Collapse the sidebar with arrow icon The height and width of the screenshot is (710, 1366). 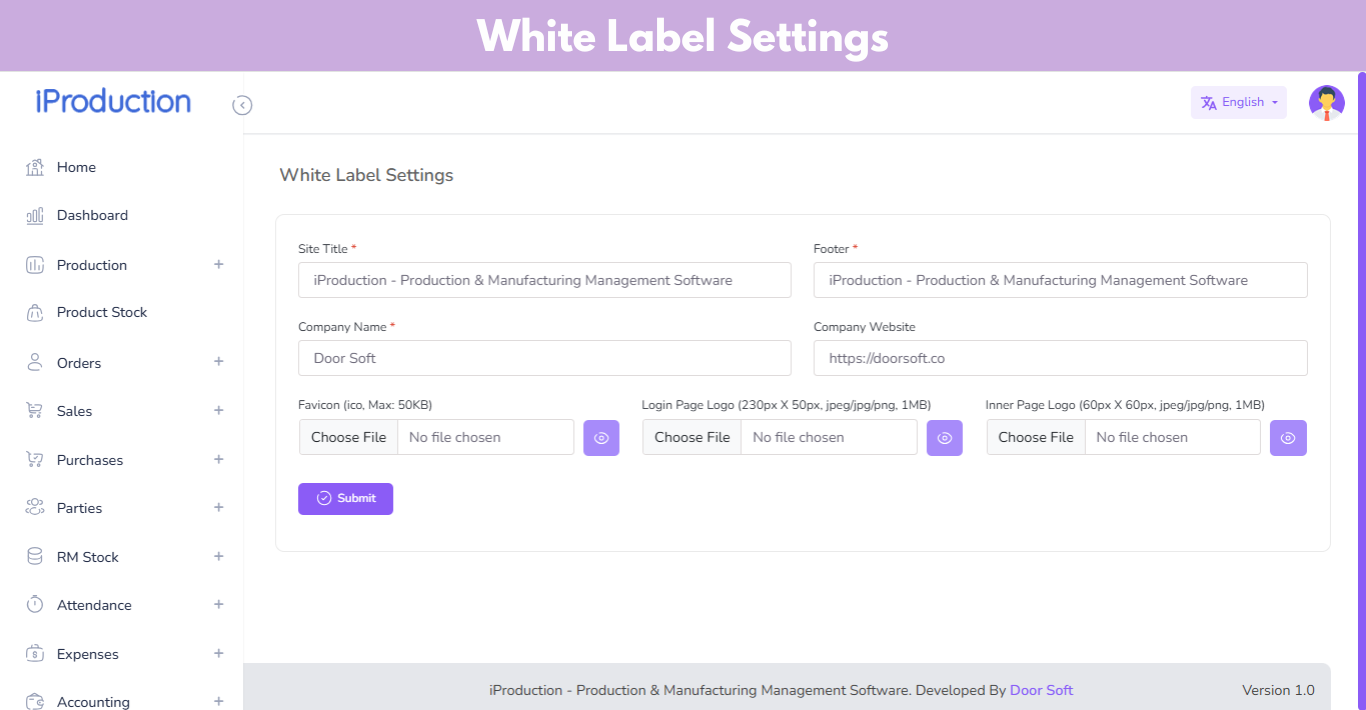242,105
